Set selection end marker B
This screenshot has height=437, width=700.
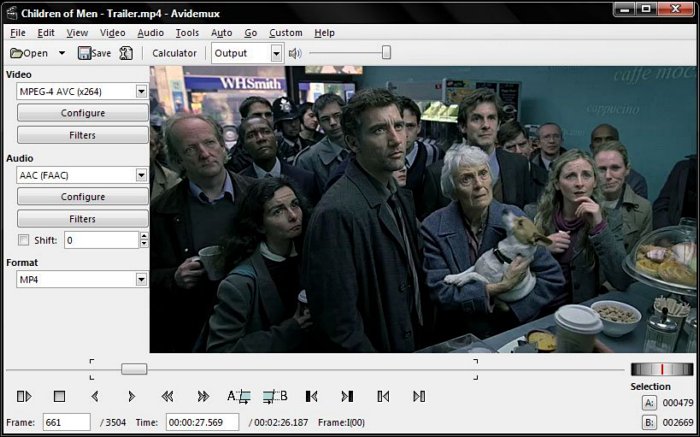[x=274, y=397]
